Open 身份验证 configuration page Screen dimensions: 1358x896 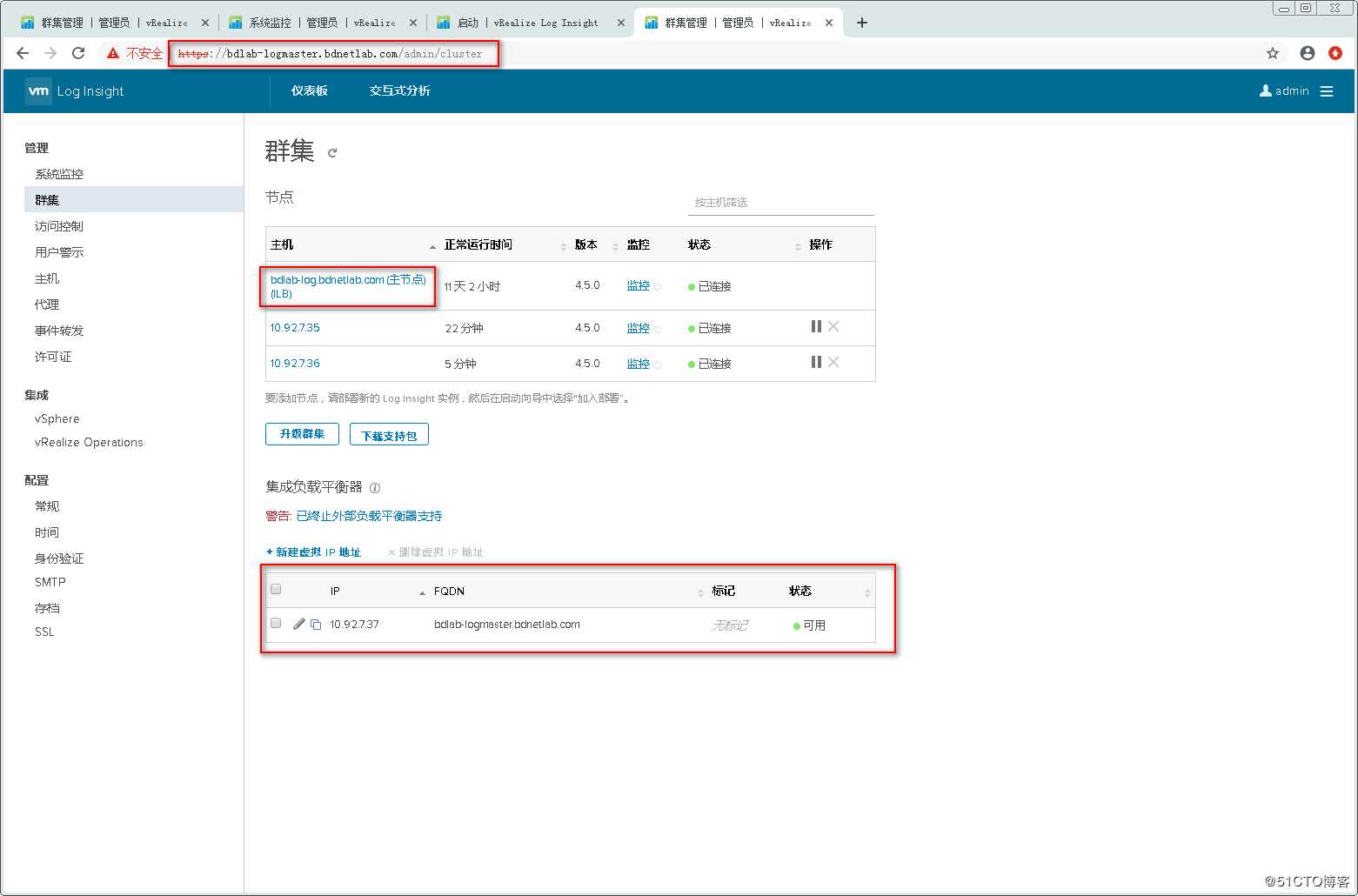pyautogui.click(x=59, y=558)
